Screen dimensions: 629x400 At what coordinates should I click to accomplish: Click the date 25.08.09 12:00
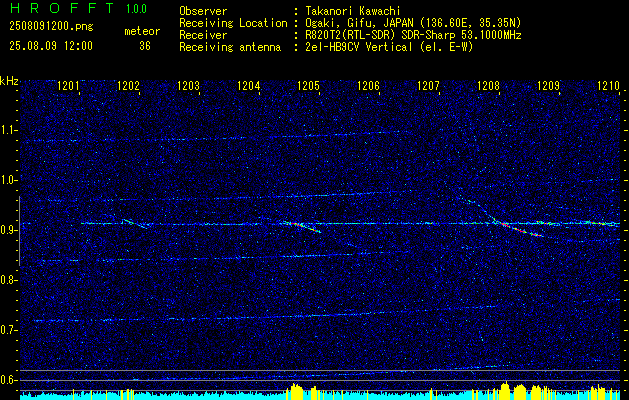click(x=51, y=45)
